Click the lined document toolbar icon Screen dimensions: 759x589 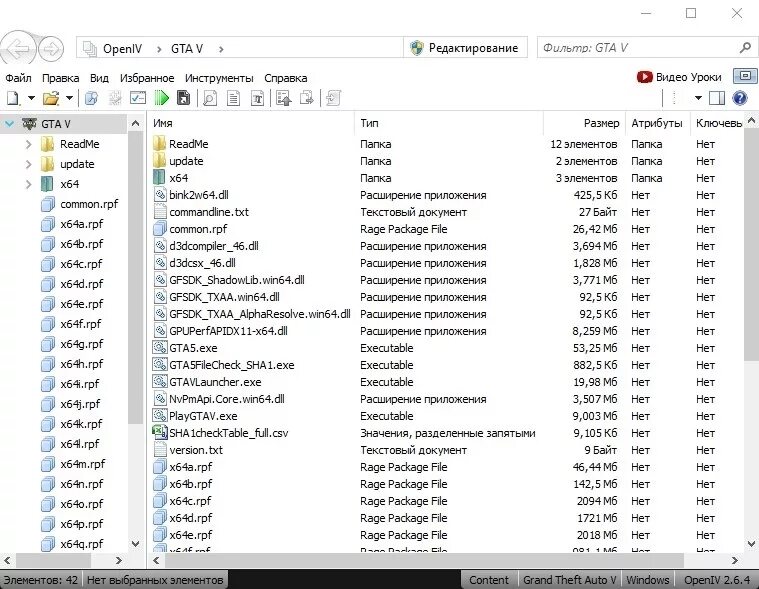click(233, 98)
